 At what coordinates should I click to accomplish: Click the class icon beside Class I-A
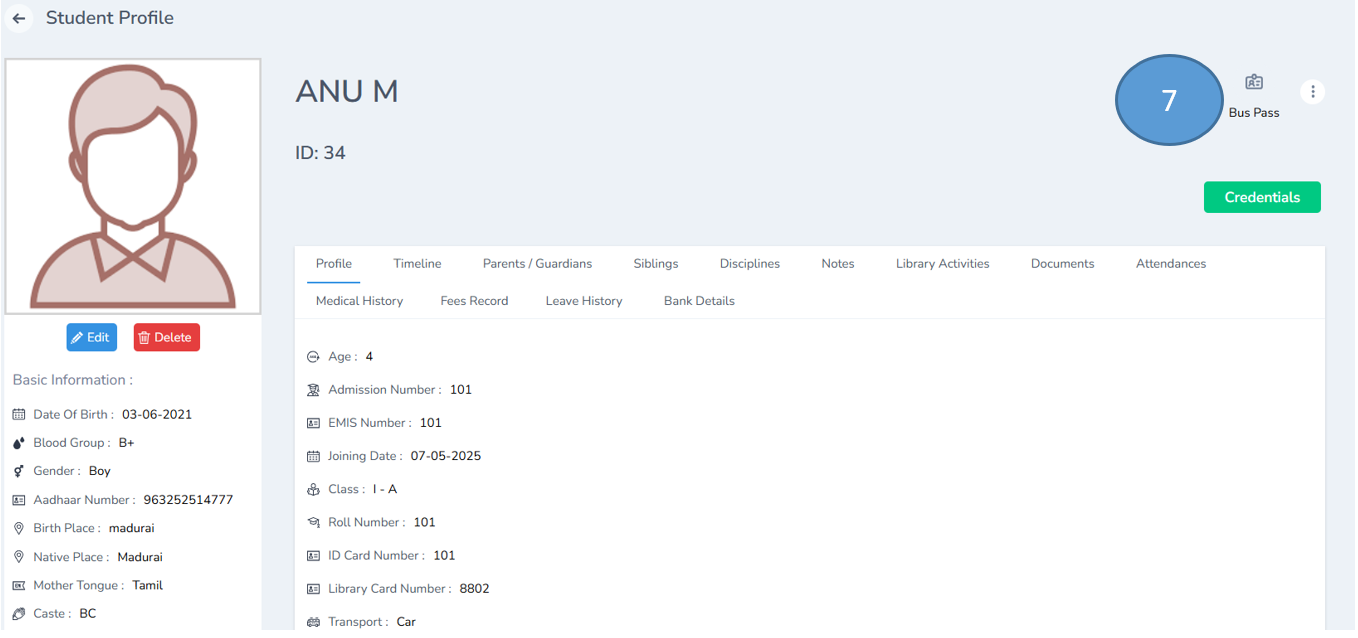(312, 488)
